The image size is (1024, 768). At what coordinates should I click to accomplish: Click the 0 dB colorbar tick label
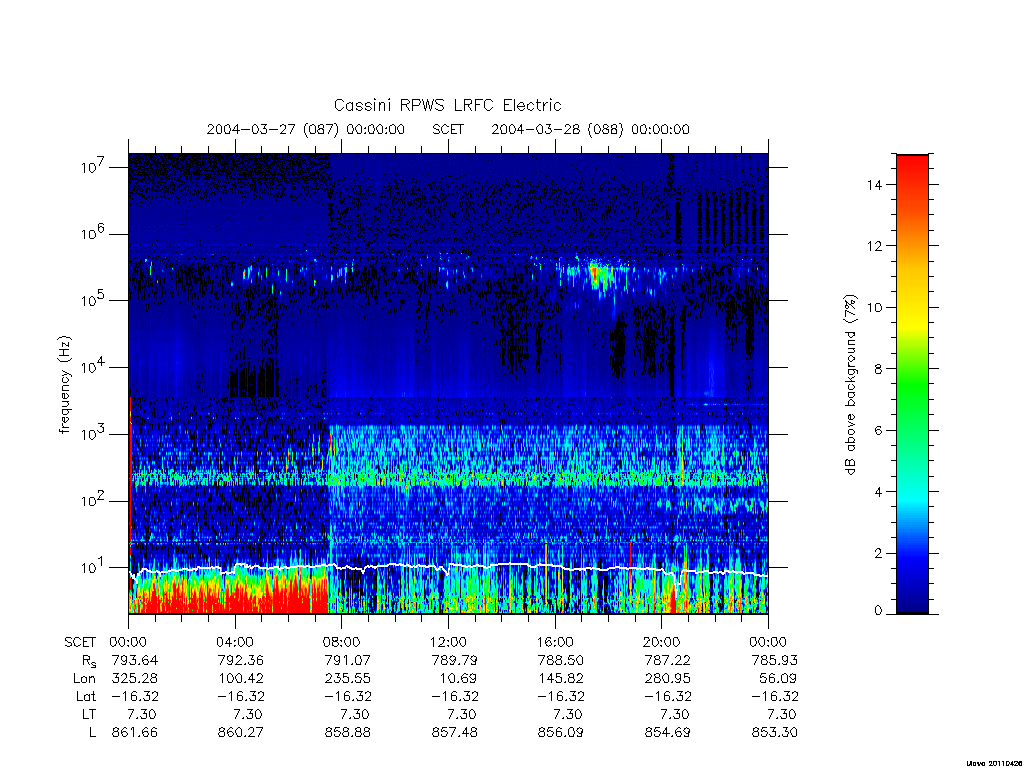(878, 611)
